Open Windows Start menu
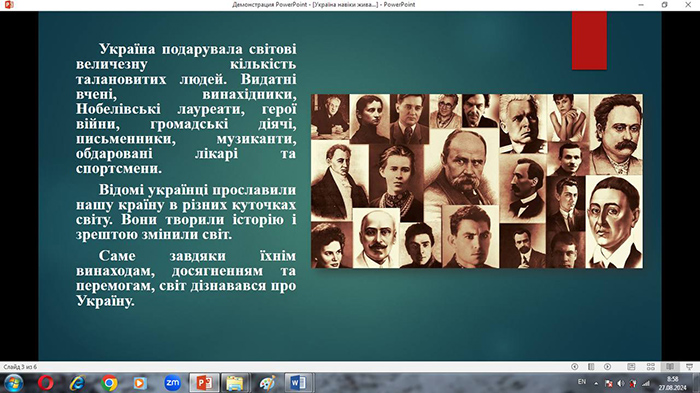The width and height of the screenshot is (700, 393). pos(14,383)
